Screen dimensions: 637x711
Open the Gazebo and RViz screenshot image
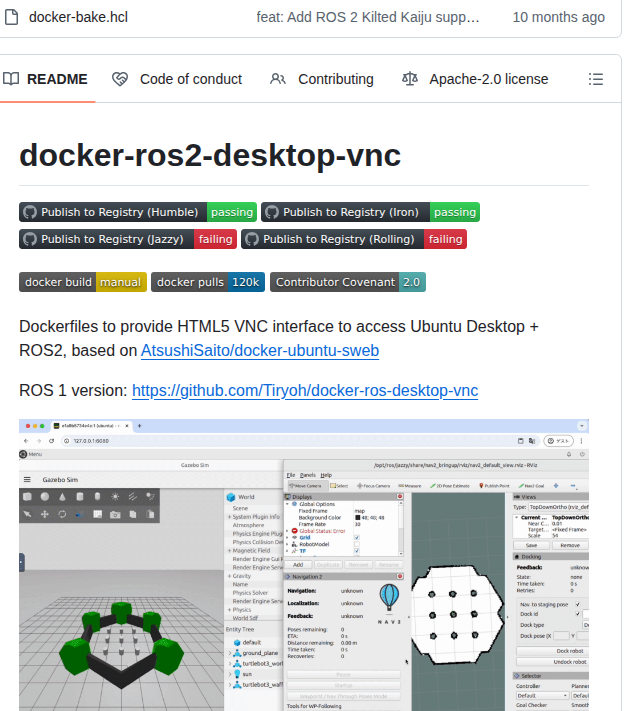[x=304, y=565]
